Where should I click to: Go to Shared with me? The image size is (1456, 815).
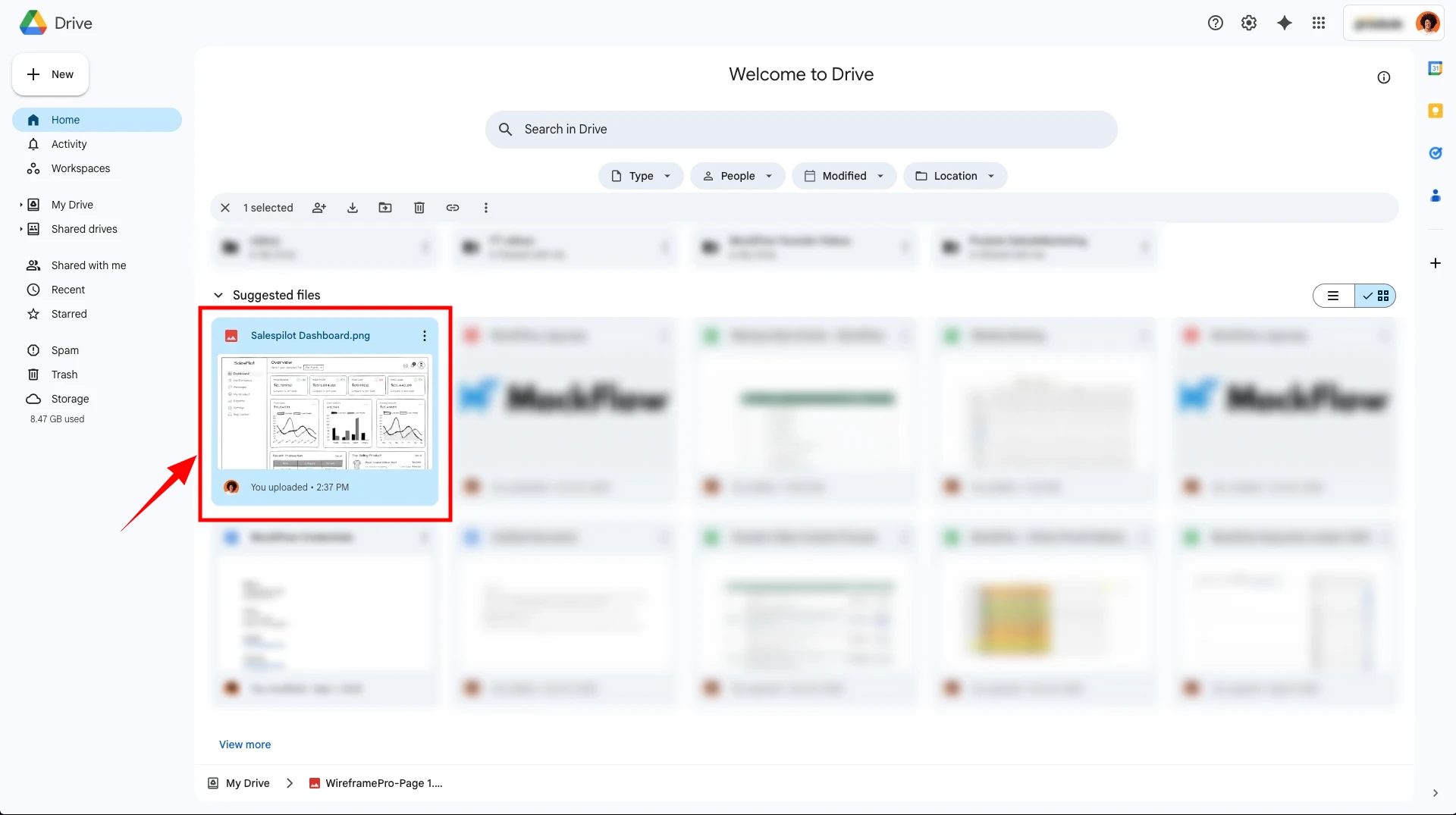88,265
